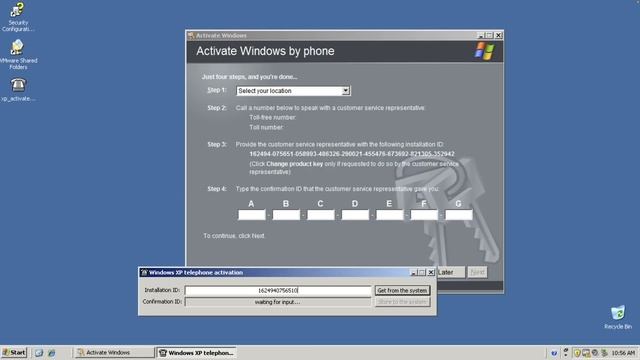Click the security shield tray icon
Viewport: 640px width, 360px height.
[577, 353]
